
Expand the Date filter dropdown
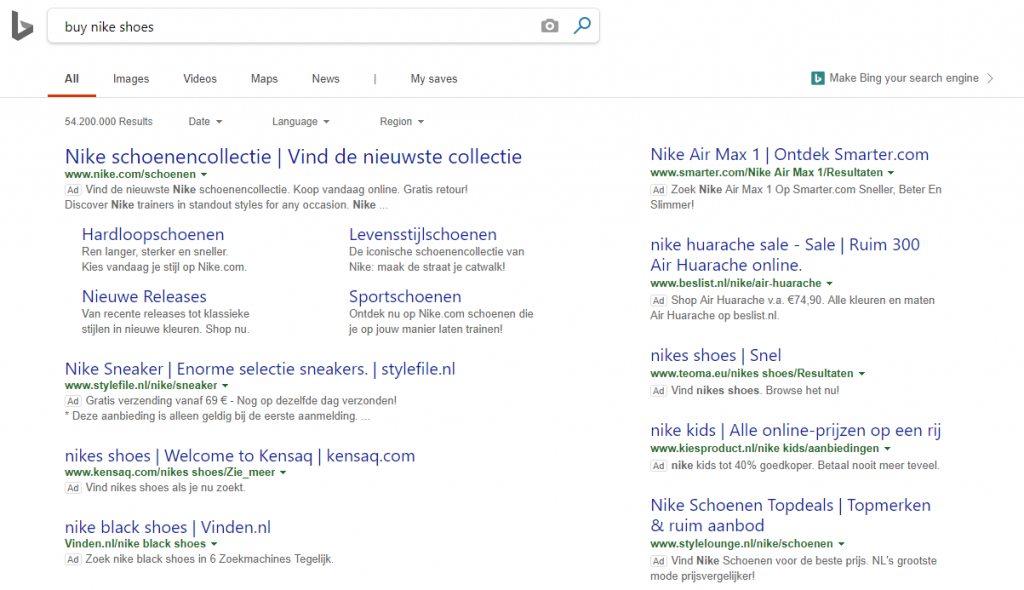(x=205, y=122)
